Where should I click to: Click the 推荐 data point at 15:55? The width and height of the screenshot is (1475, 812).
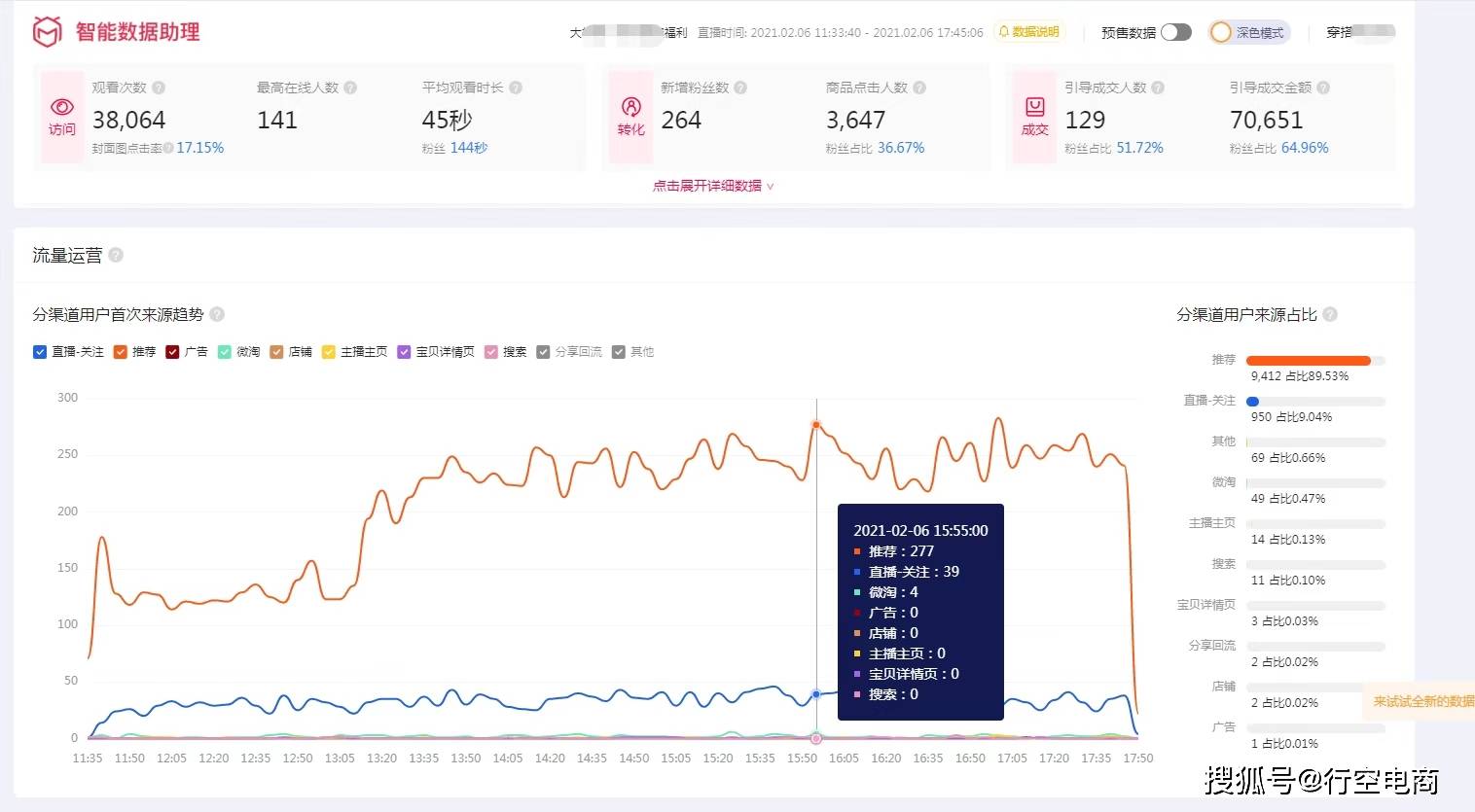[816, 425]
